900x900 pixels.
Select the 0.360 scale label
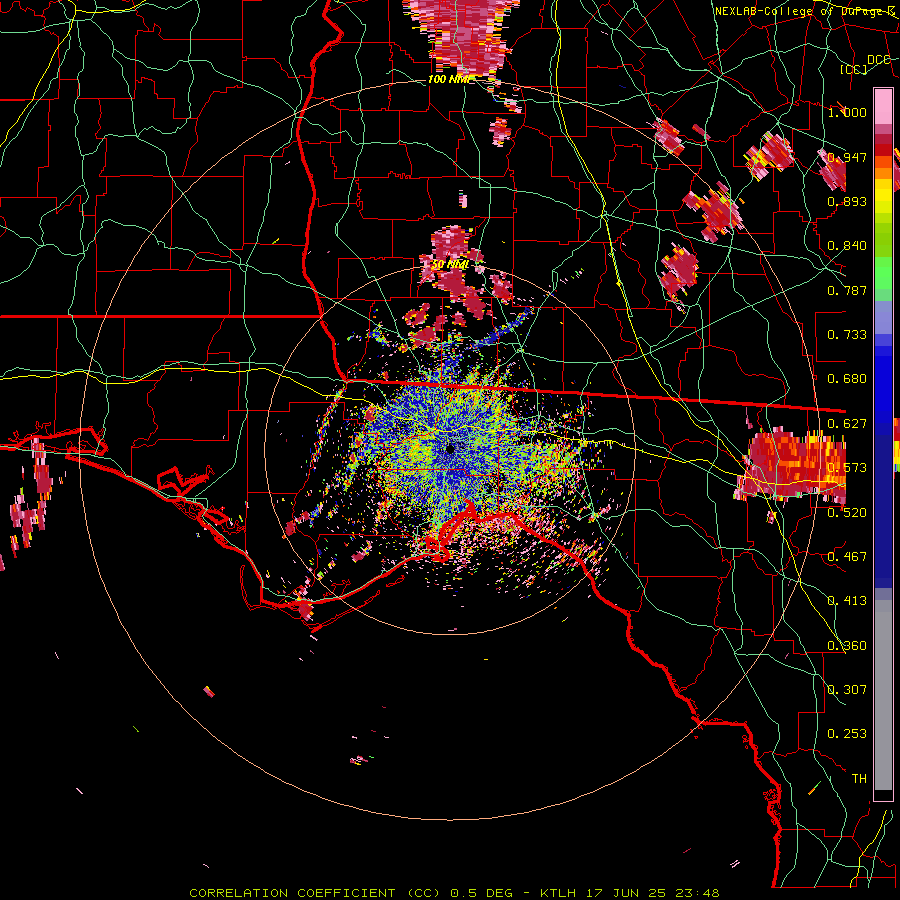[x=847, y=646]
